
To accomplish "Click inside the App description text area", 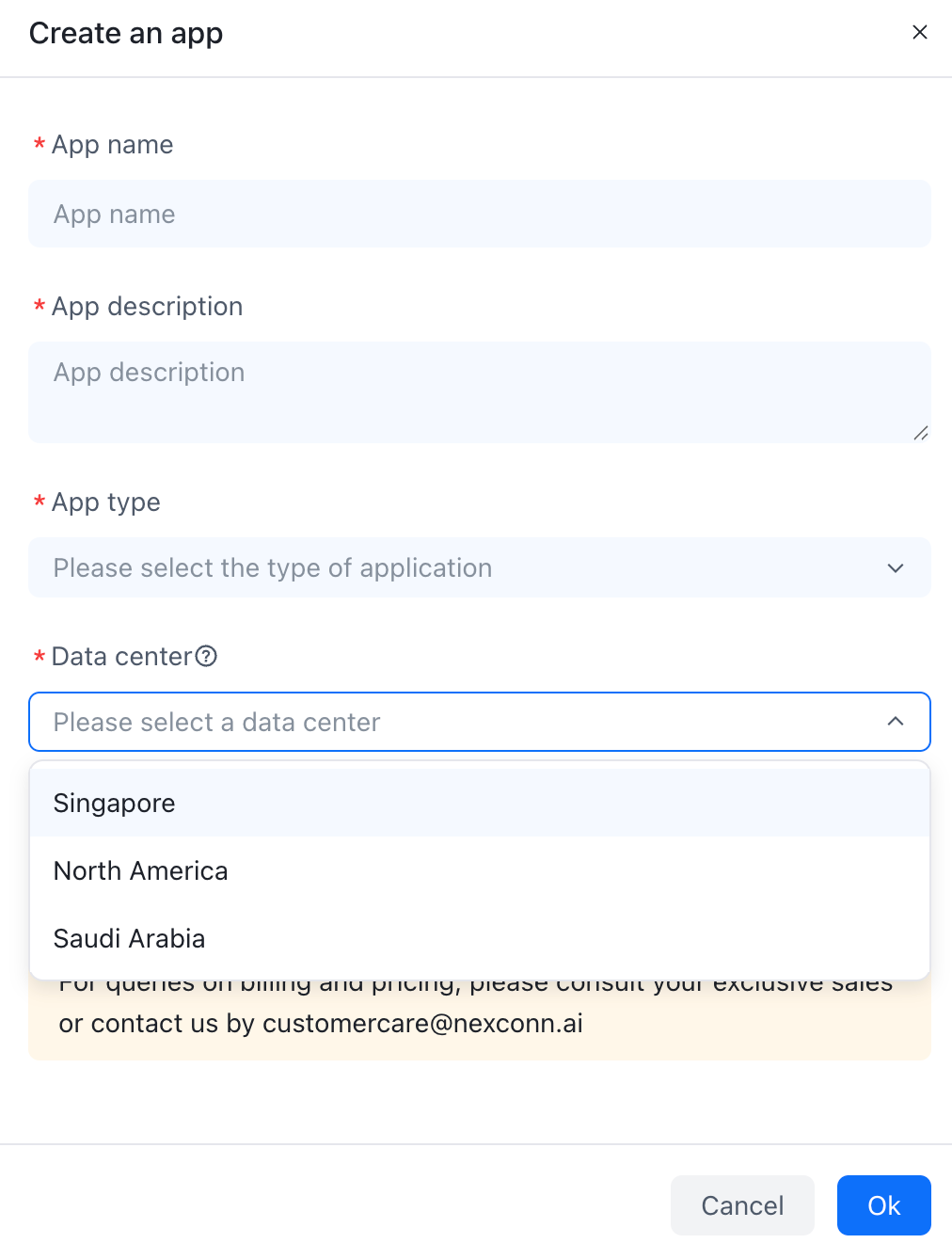I will 479,391.
